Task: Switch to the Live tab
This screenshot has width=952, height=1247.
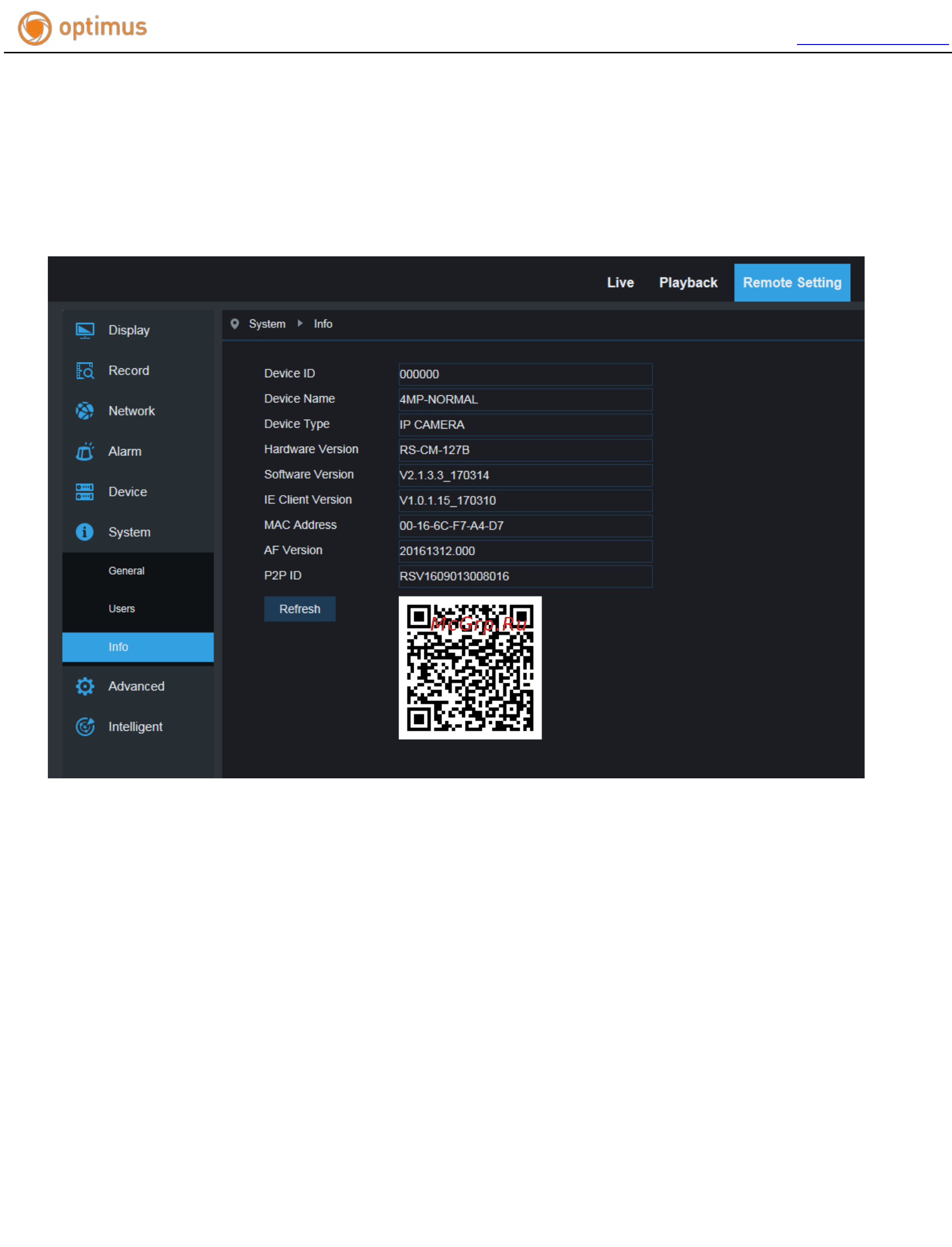Action: point(620,283)
